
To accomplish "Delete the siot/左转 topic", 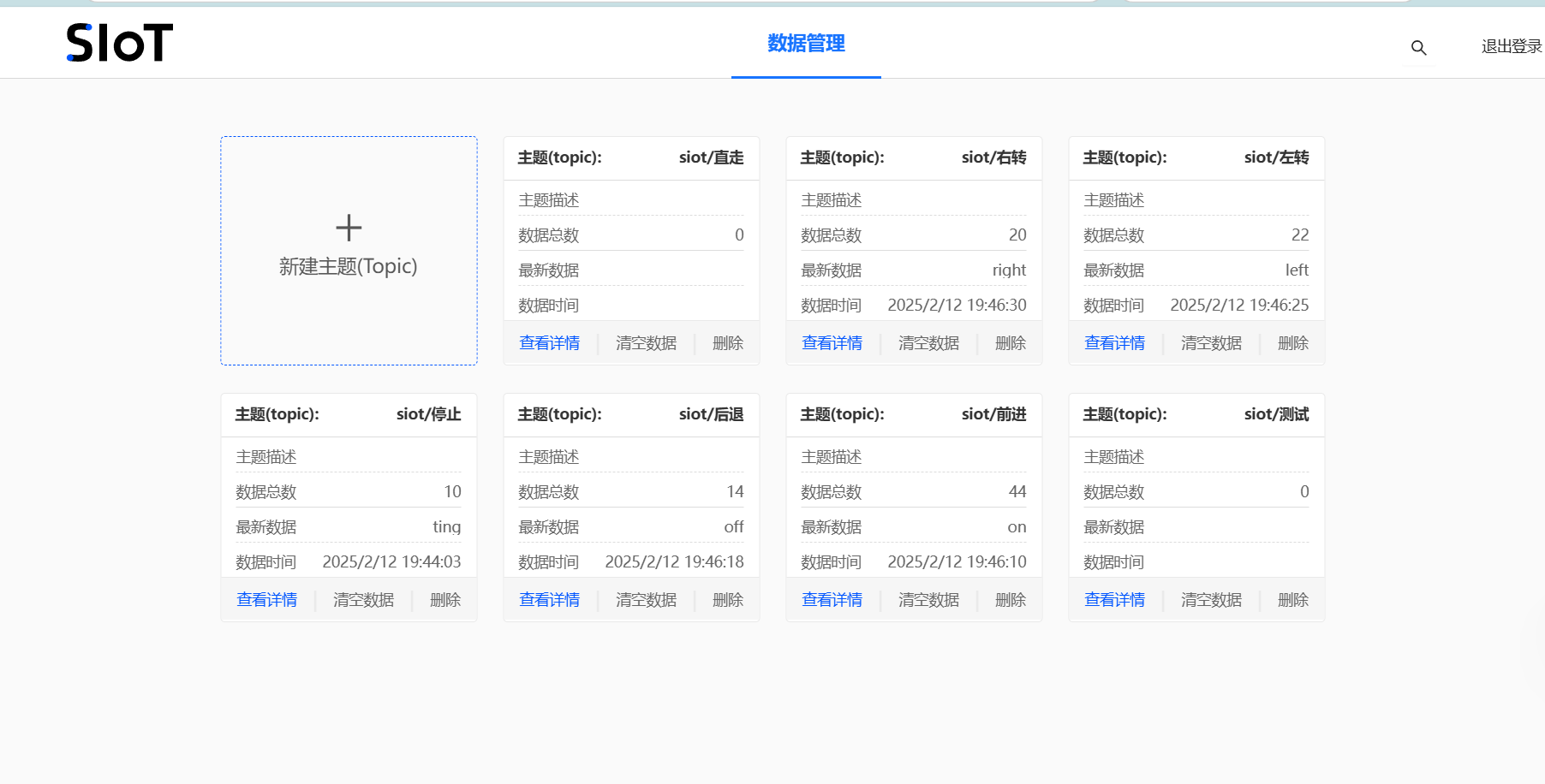I will tap(1292, 343).
